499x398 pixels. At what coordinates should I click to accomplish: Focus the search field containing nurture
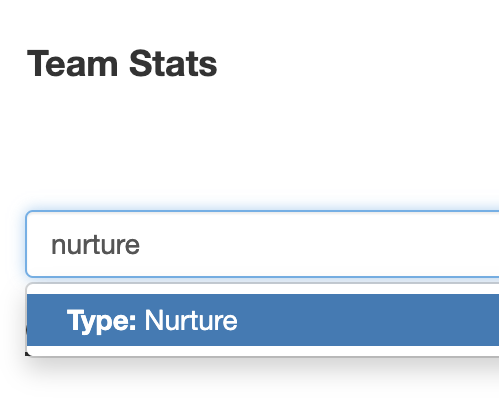pyautogui.click(x=263, y=244)
